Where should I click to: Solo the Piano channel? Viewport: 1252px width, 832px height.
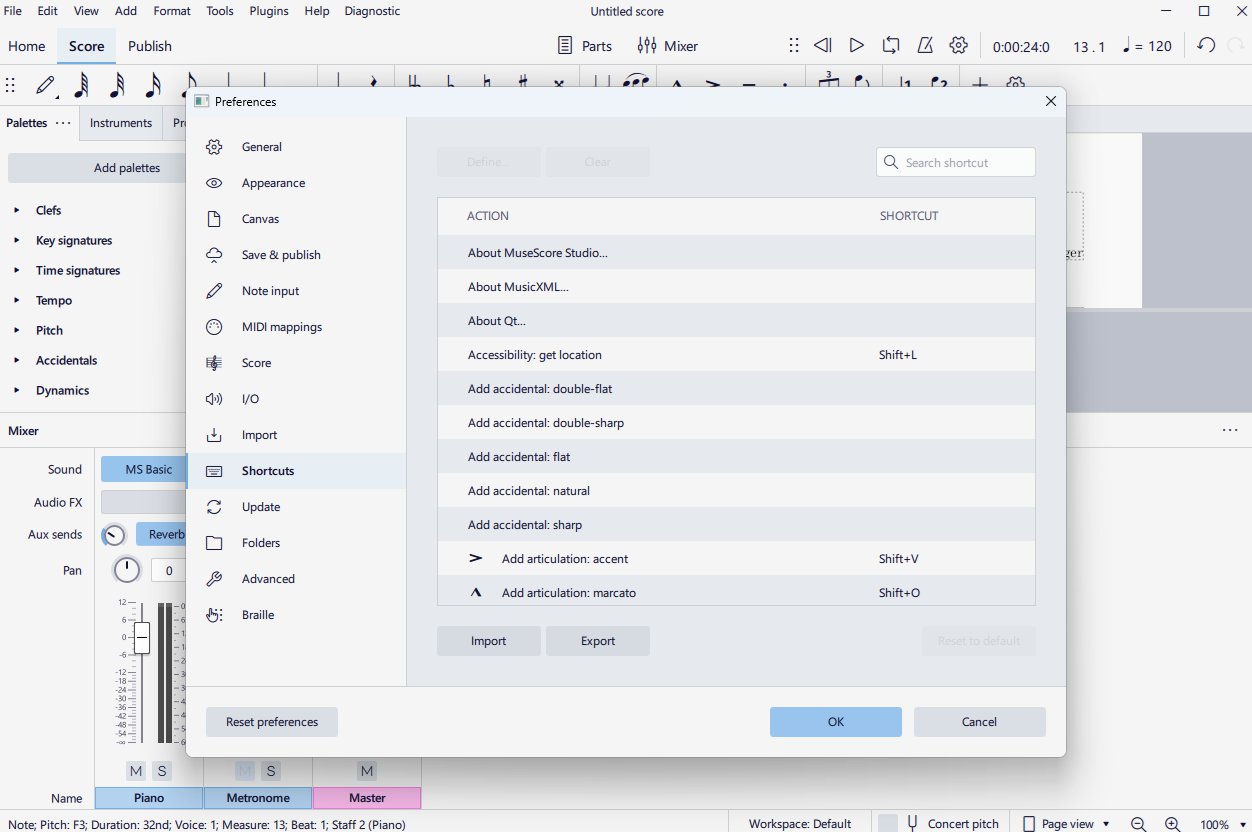pyautogui.click(x=162, y=771)
